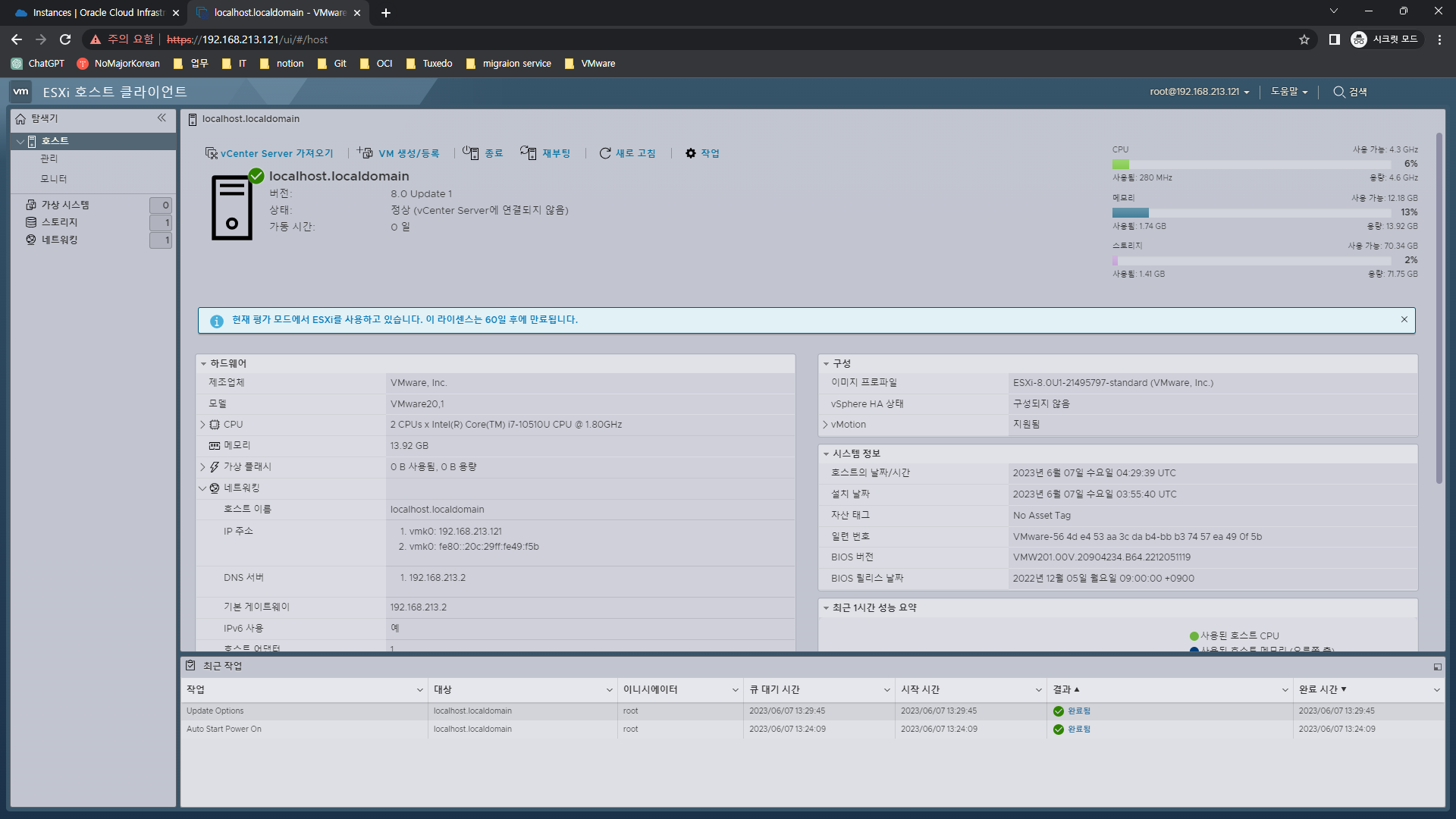This screenshot has width=1456, height=819.
Task: Open the 도움말 help dropdown
Action: 1288,92
